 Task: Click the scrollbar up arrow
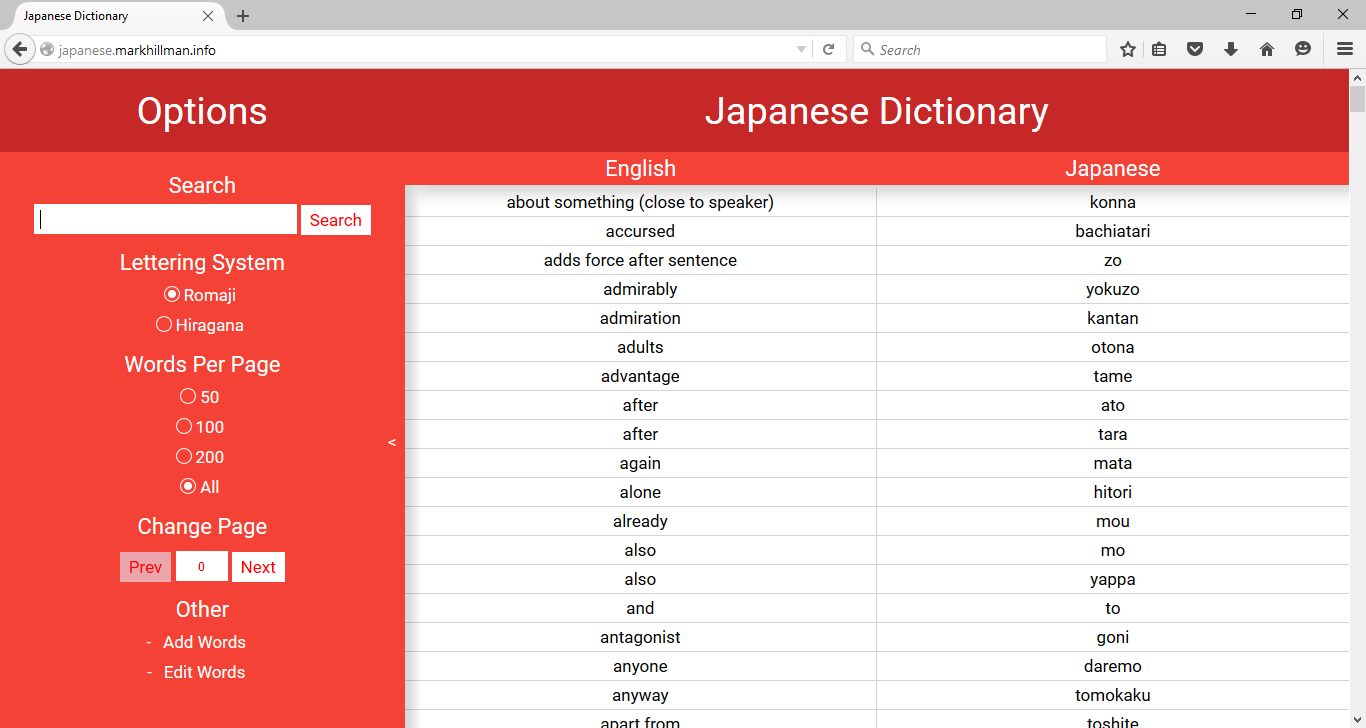1357,77
